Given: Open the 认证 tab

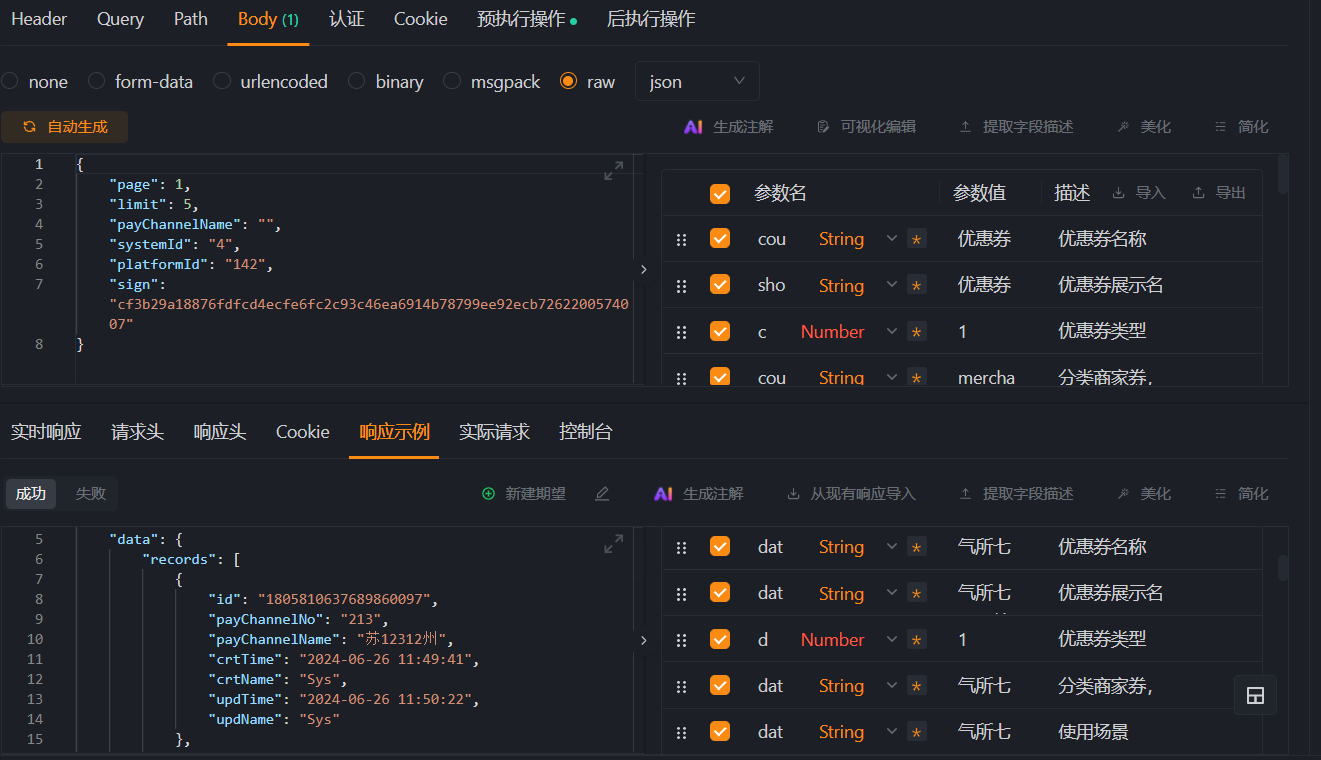Looking at the screenshot, I should point(347,19).
